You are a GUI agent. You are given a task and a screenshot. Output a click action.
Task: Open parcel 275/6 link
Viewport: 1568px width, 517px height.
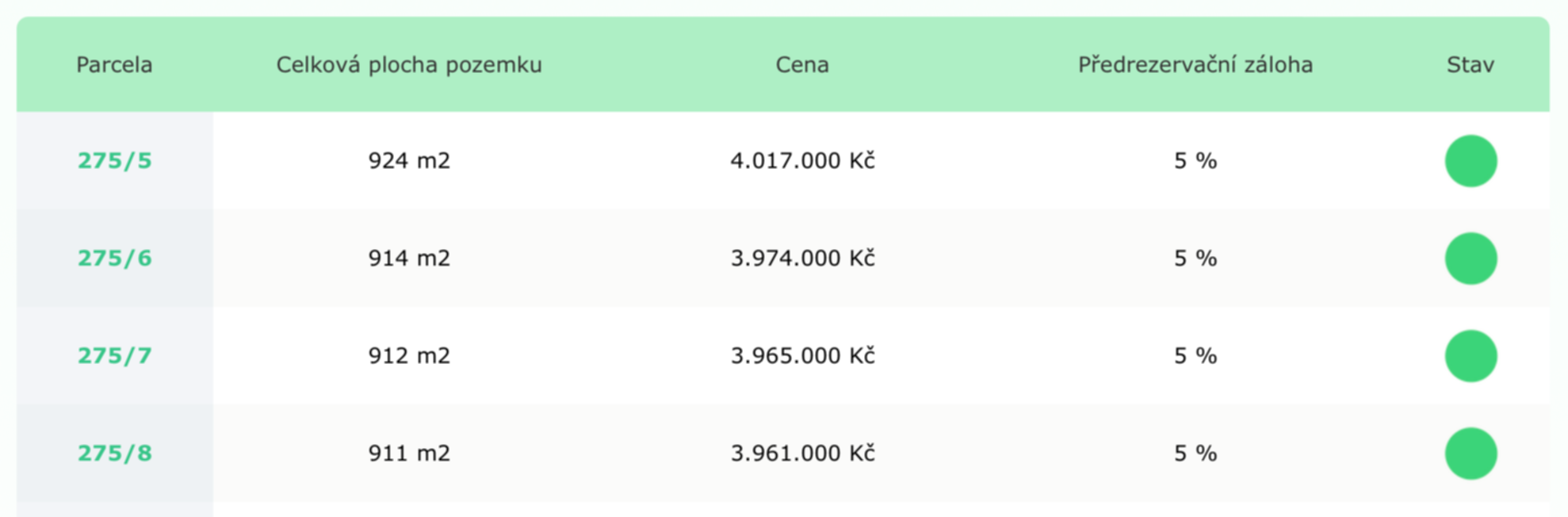coord(114,258)
